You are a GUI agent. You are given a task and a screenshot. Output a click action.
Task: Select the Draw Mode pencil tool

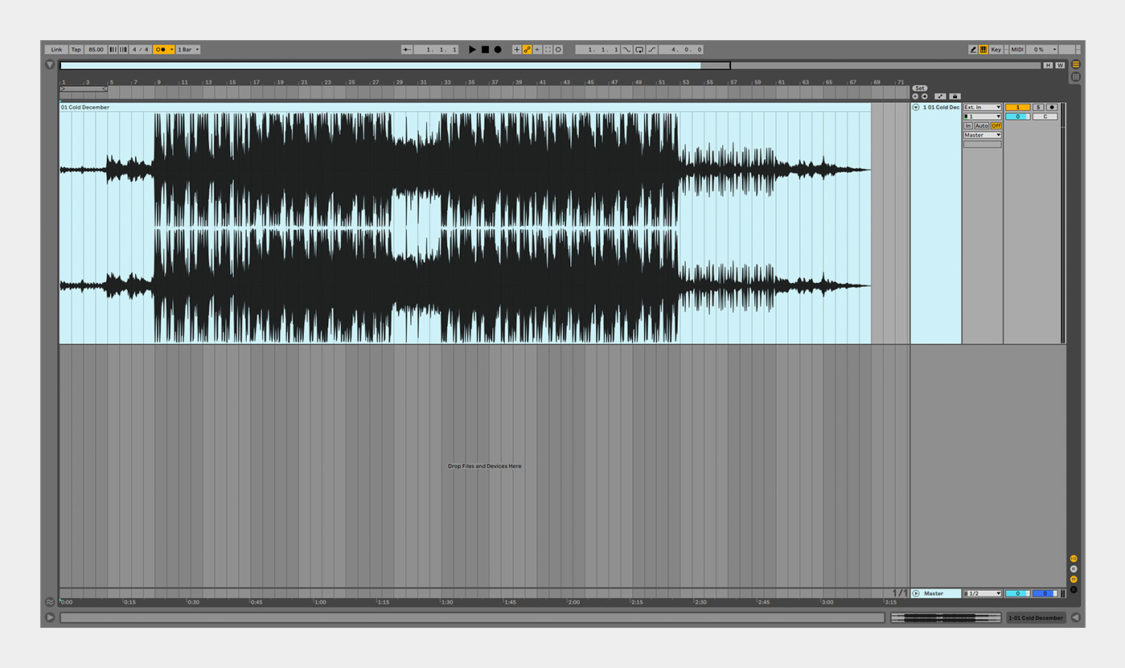click(x=973, y=49)
